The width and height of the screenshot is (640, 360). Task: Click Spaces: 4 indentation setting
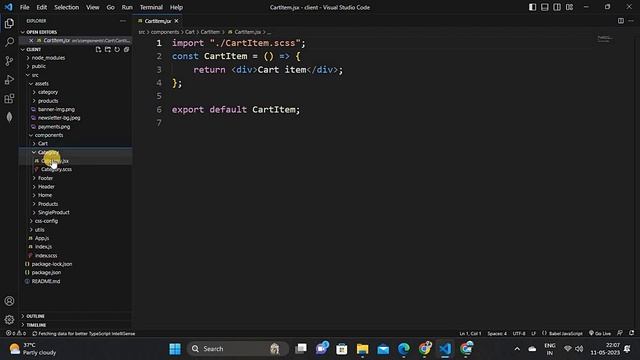(x=497, y=333)
